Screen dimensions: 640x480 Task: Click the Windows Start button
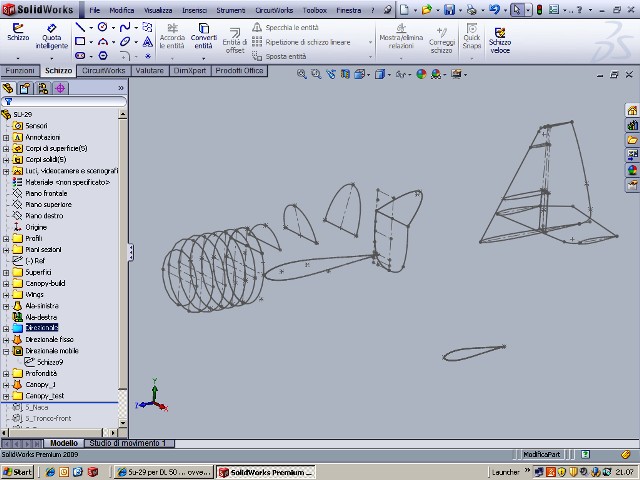point(17,472)
